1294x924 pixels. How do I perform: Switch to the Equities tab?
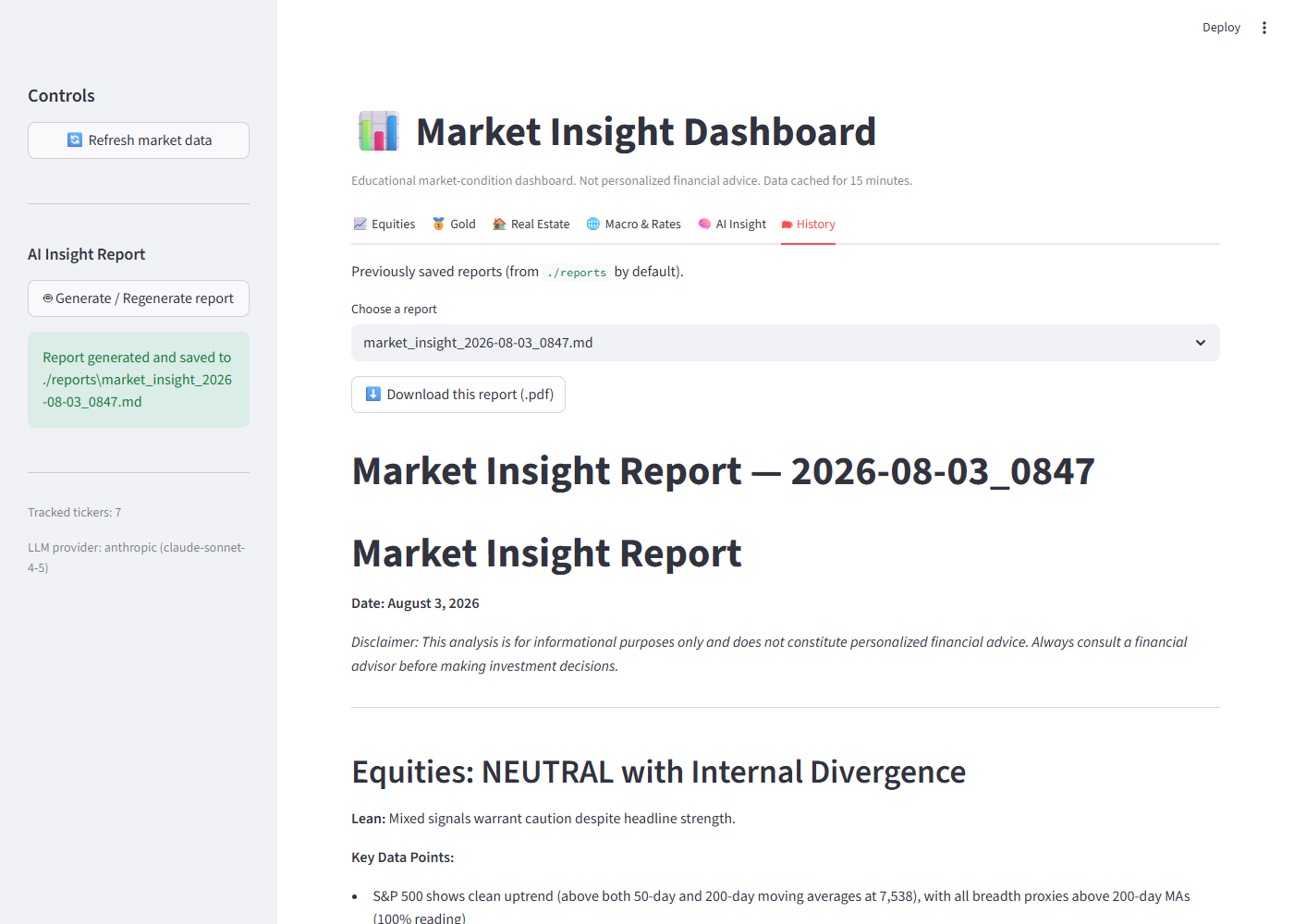385,225
